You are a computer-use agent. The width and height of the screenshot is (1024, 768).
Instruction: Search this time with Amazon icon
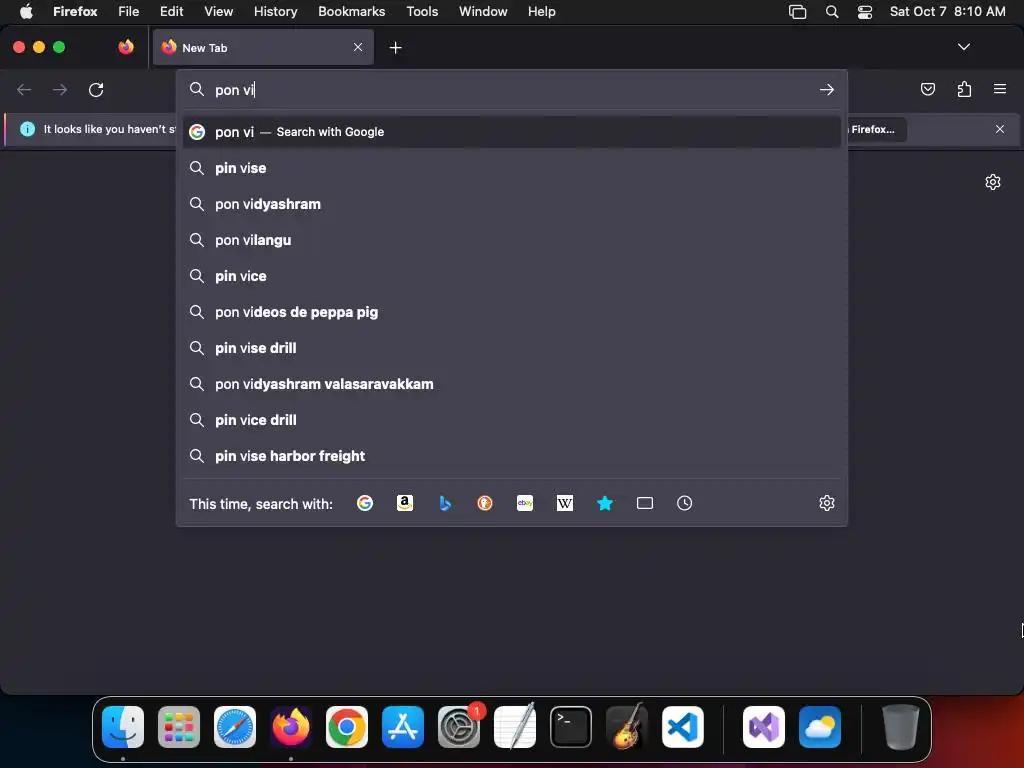point(405,503)
